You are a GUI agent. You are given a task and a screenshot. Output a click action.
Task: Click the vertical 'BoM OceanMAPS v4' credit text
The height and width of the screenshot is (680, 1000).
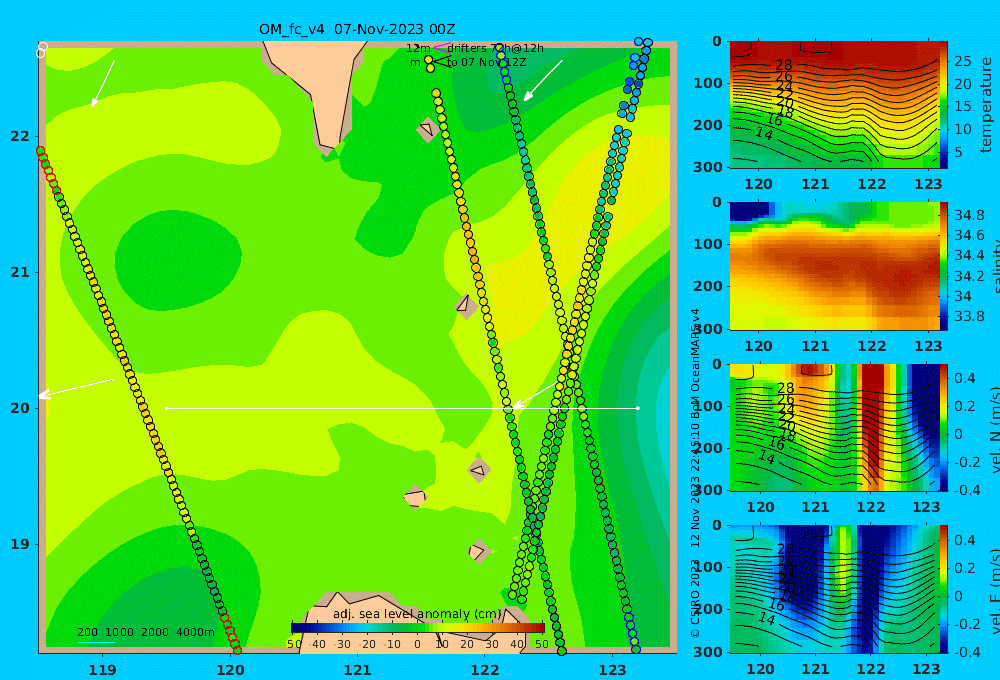tap(695, 364)
